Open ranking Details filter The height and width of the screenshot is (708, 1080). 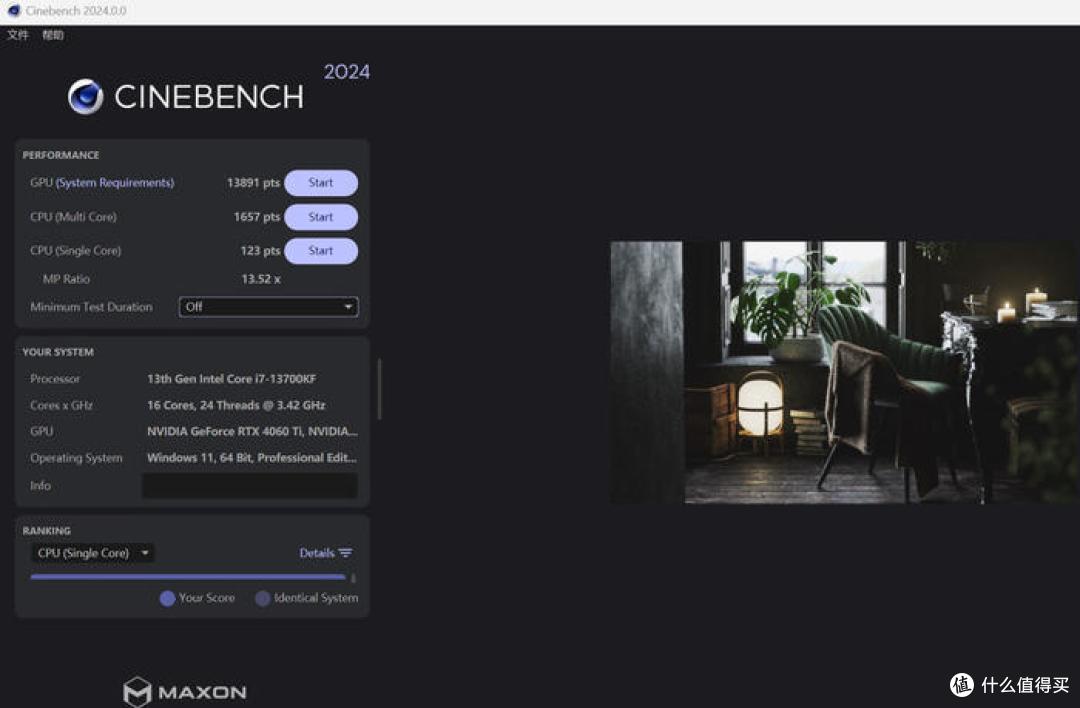tap(325, 553)
